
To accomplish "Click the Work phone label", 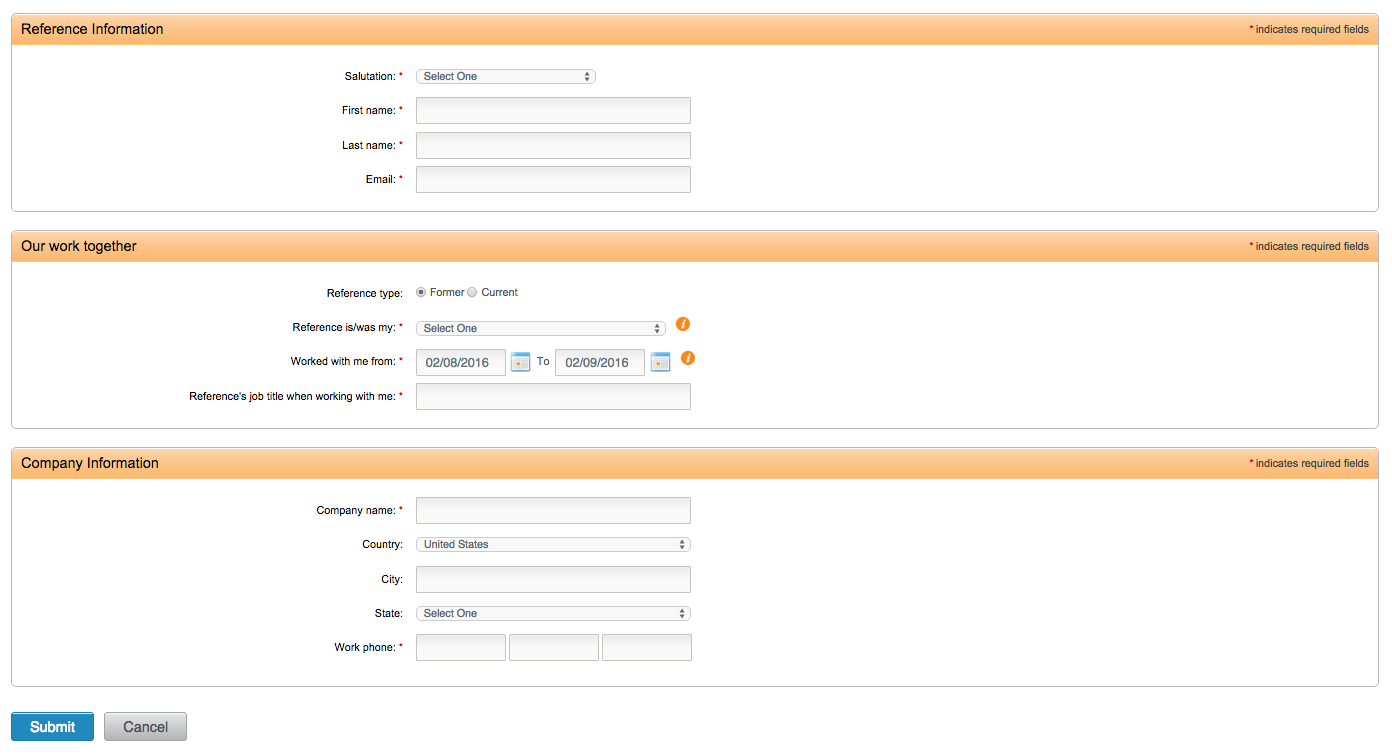I will 365,647.
